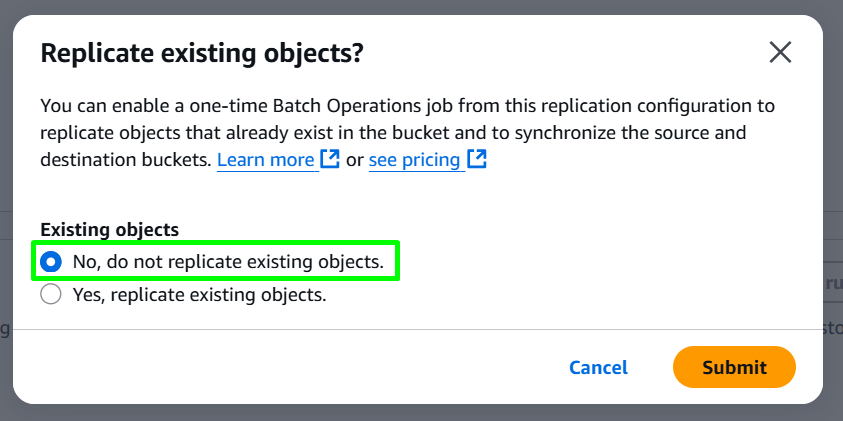
Task: Click the partial letter "g" behind dialog's left edge
Action: point(5,329)
